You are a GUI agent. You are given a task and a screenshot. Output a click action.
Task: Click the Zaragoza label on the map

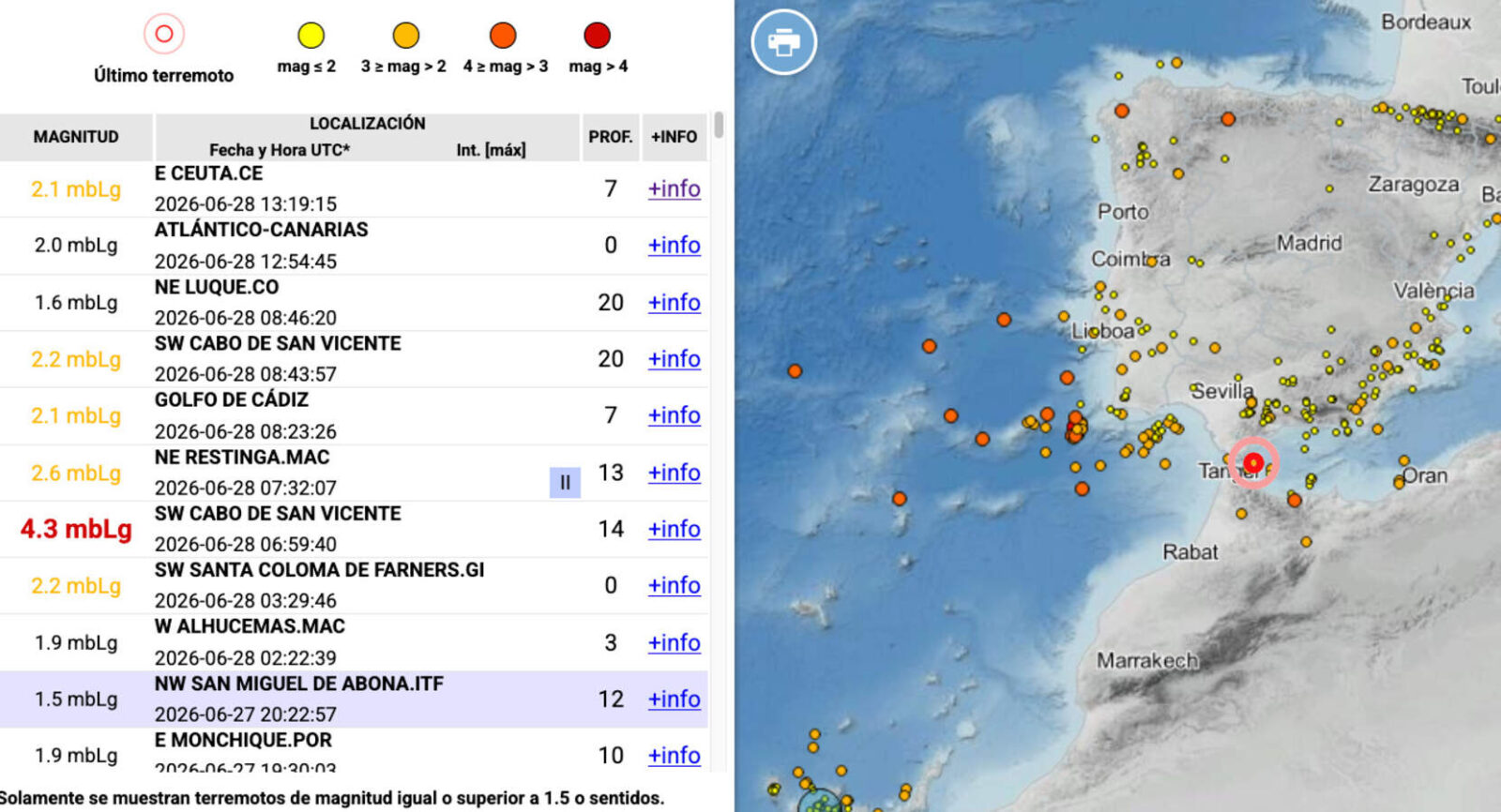point(1414,185)
